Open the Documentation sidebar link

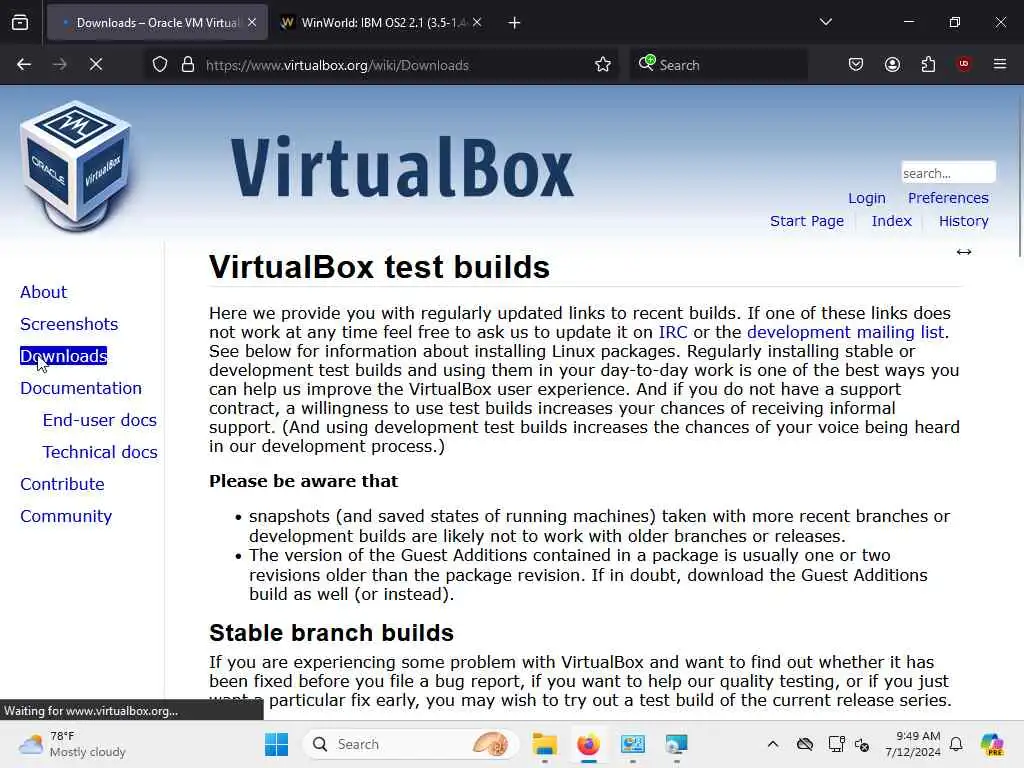[x=80, y=388]
